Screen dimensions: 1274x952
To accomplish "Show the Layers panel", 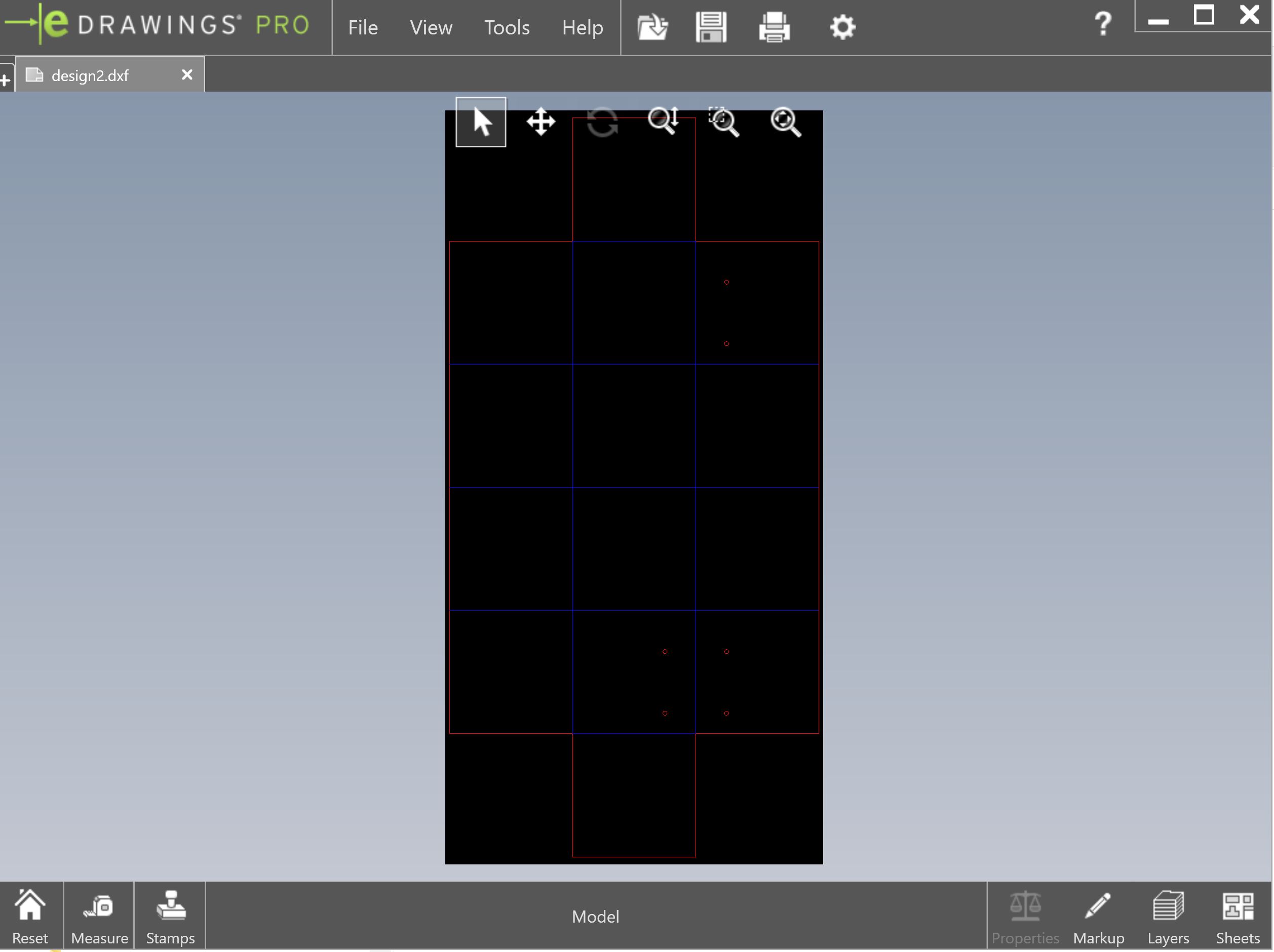I will (1168, 917).
